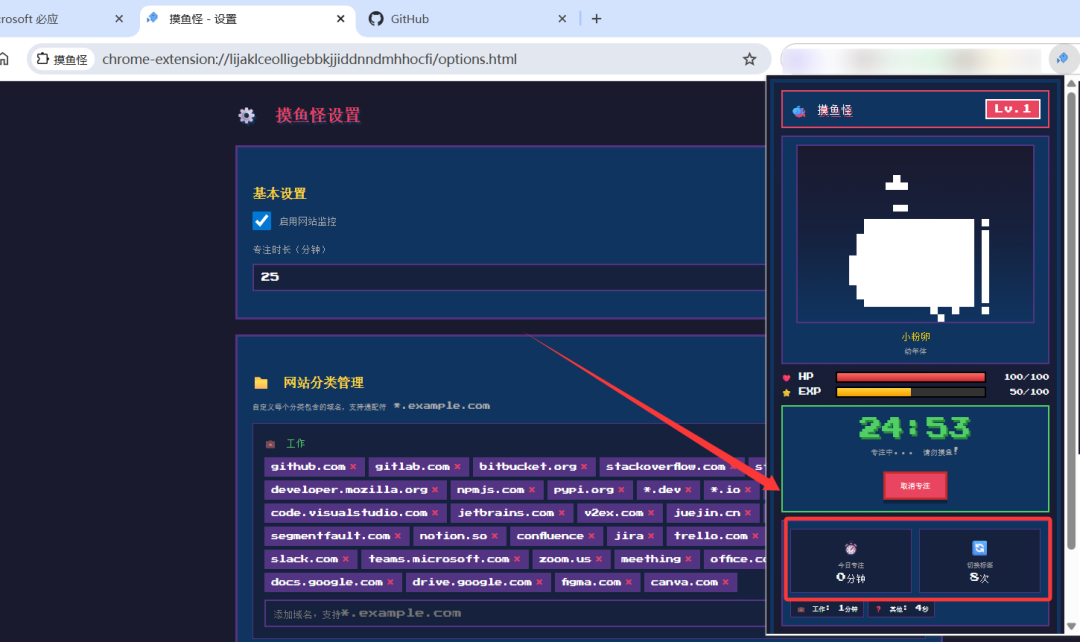This screenshot has height=642, width=1080.
Task: Uncheck the 启用网站监控 checkbox
Action: coord(262,220)
